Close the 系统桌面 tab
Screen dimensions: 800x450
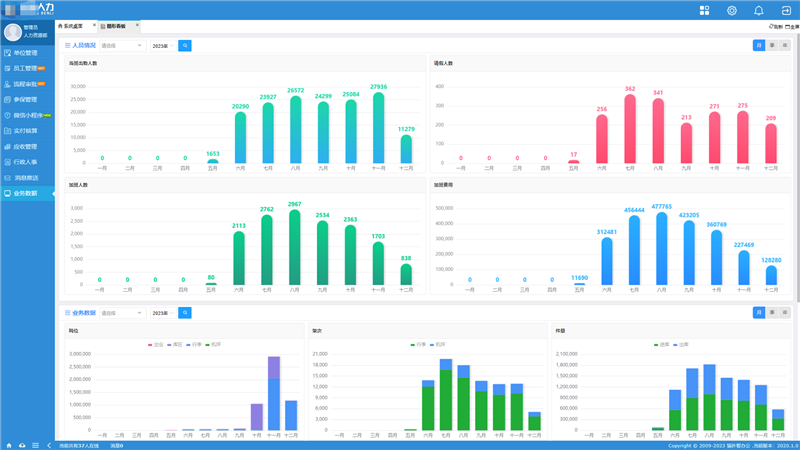tap(95, 25)
